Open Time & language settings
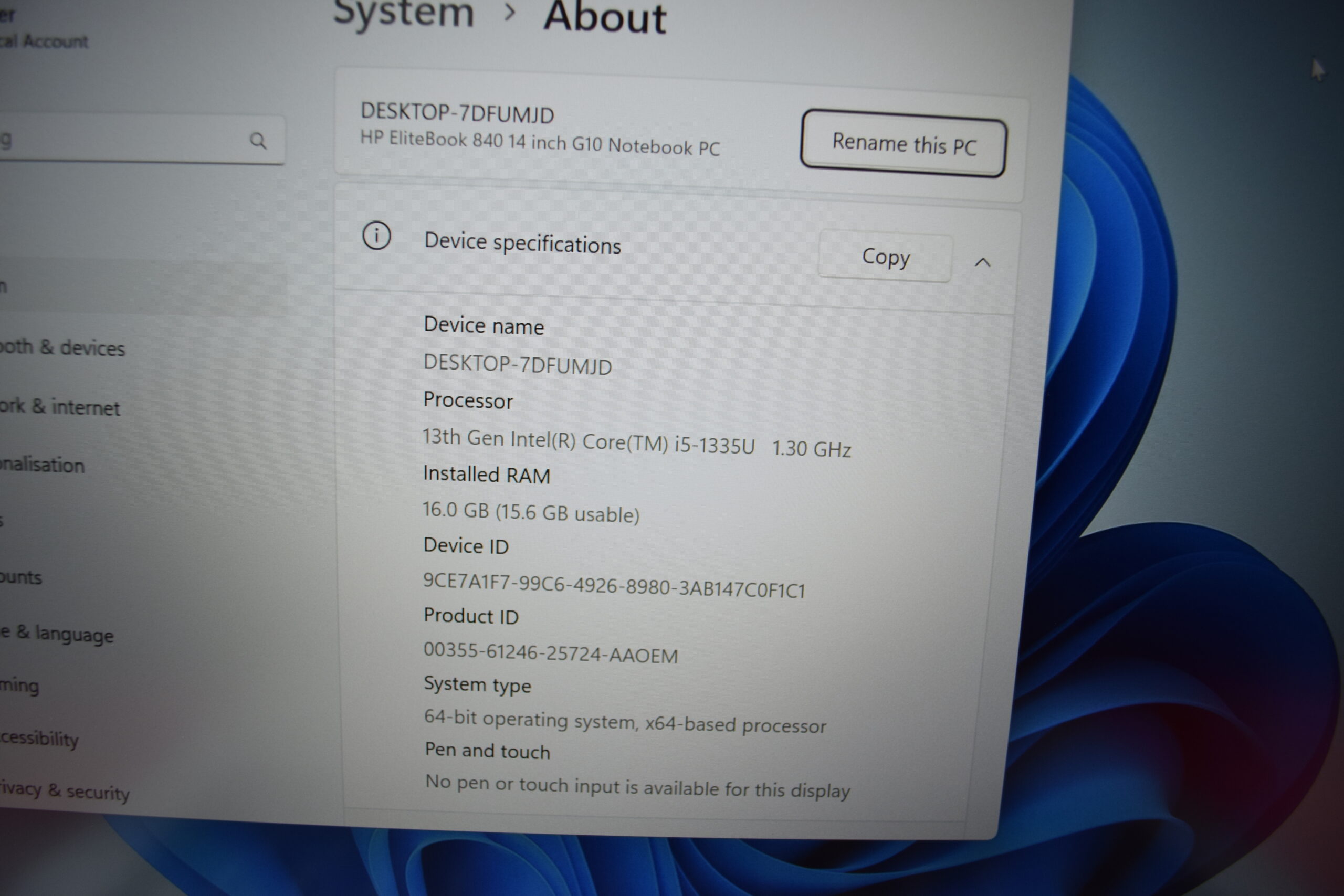1344x896 pixels. pos(57,634)
